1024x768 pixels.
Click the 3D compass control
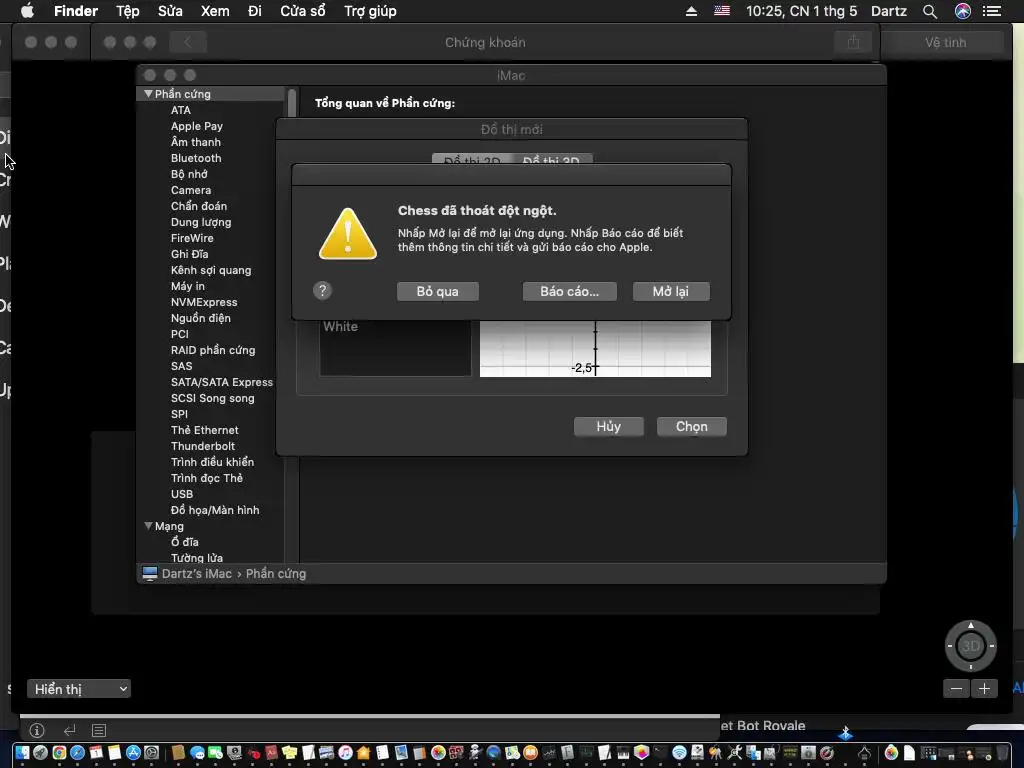pyautogui.click(x=970, y=646)
